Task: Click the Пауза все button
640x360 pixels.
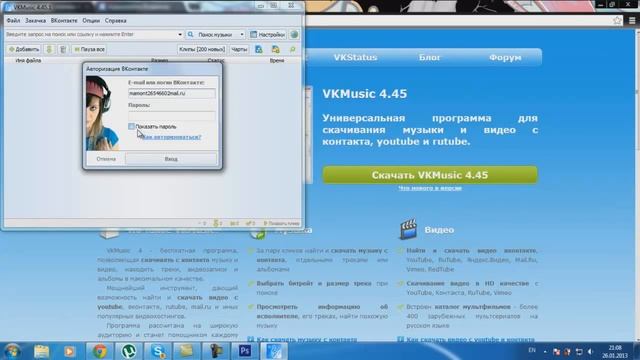Action: click(x=89, y=49)
